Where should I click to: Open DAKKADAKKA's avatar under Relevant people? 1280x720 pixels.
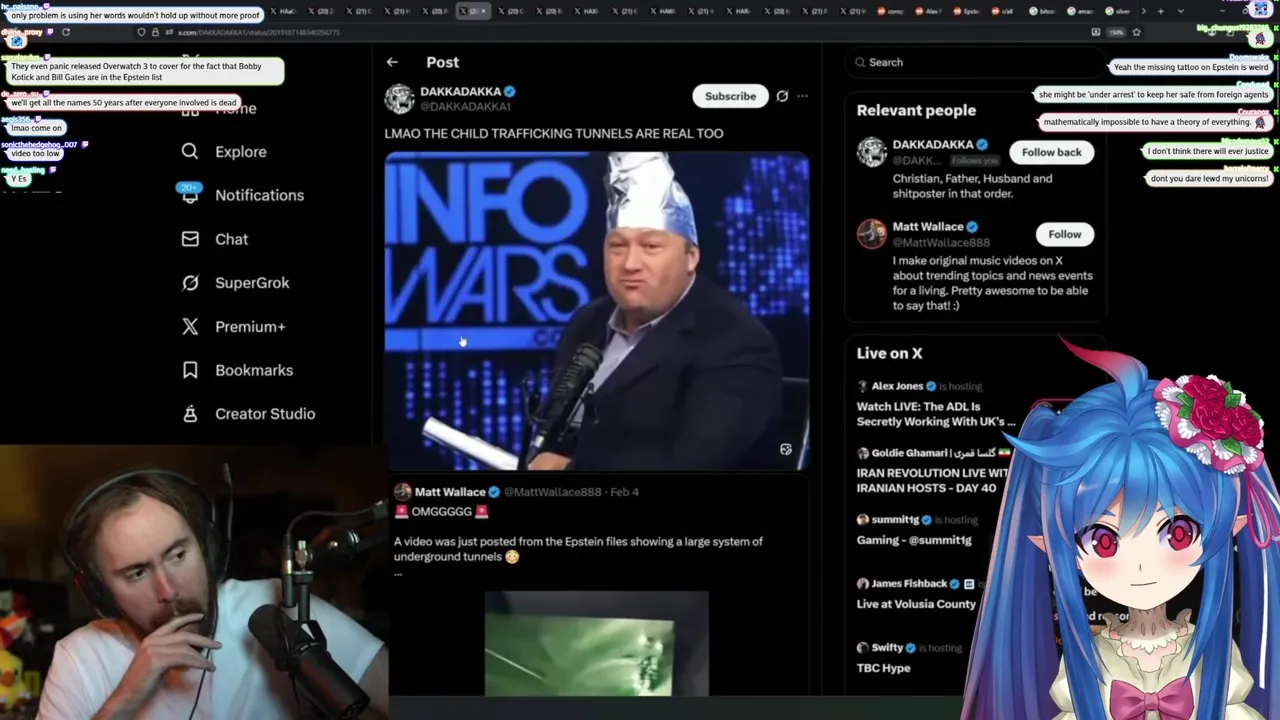pyautogui.click(x=871, y=152)
